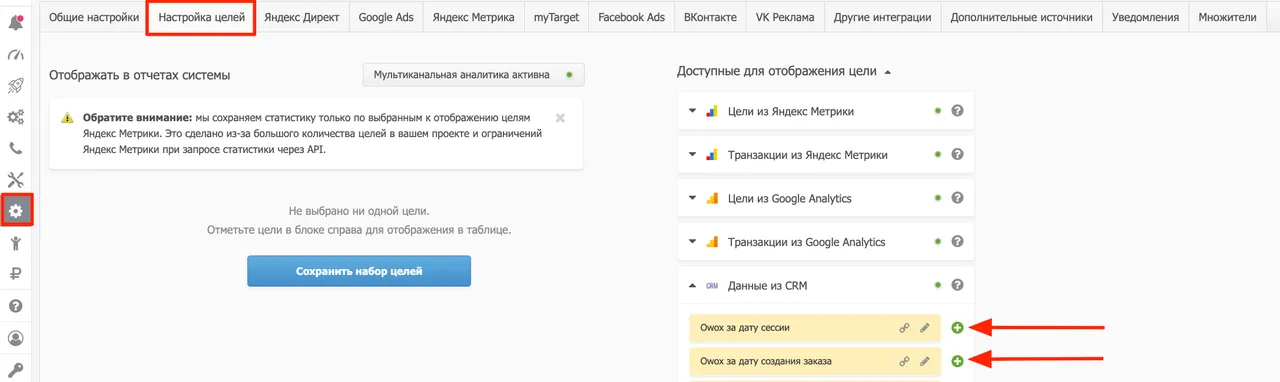
Task: Expand Цели из Яндекс Метрики section
Action: pos(691,111)
